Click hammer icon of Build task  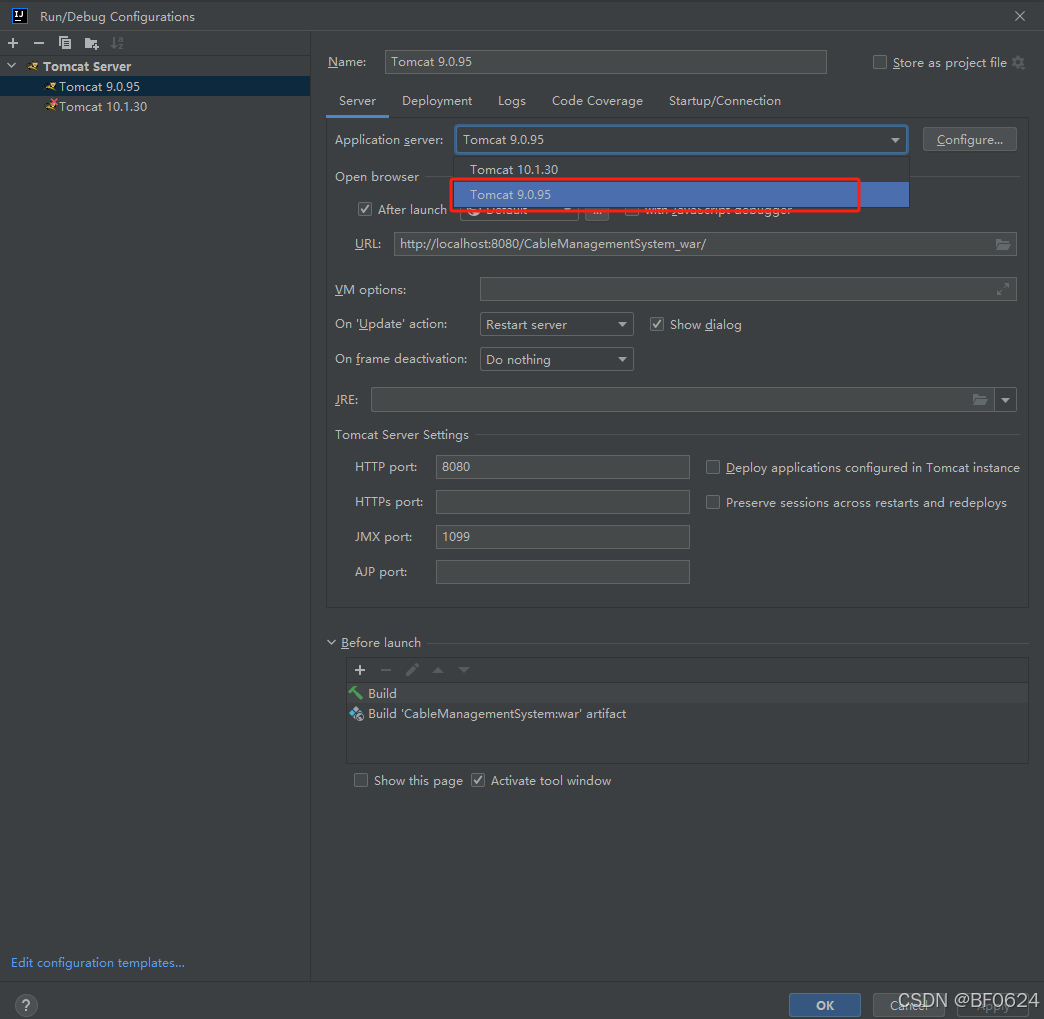click(x=356, y=693)
